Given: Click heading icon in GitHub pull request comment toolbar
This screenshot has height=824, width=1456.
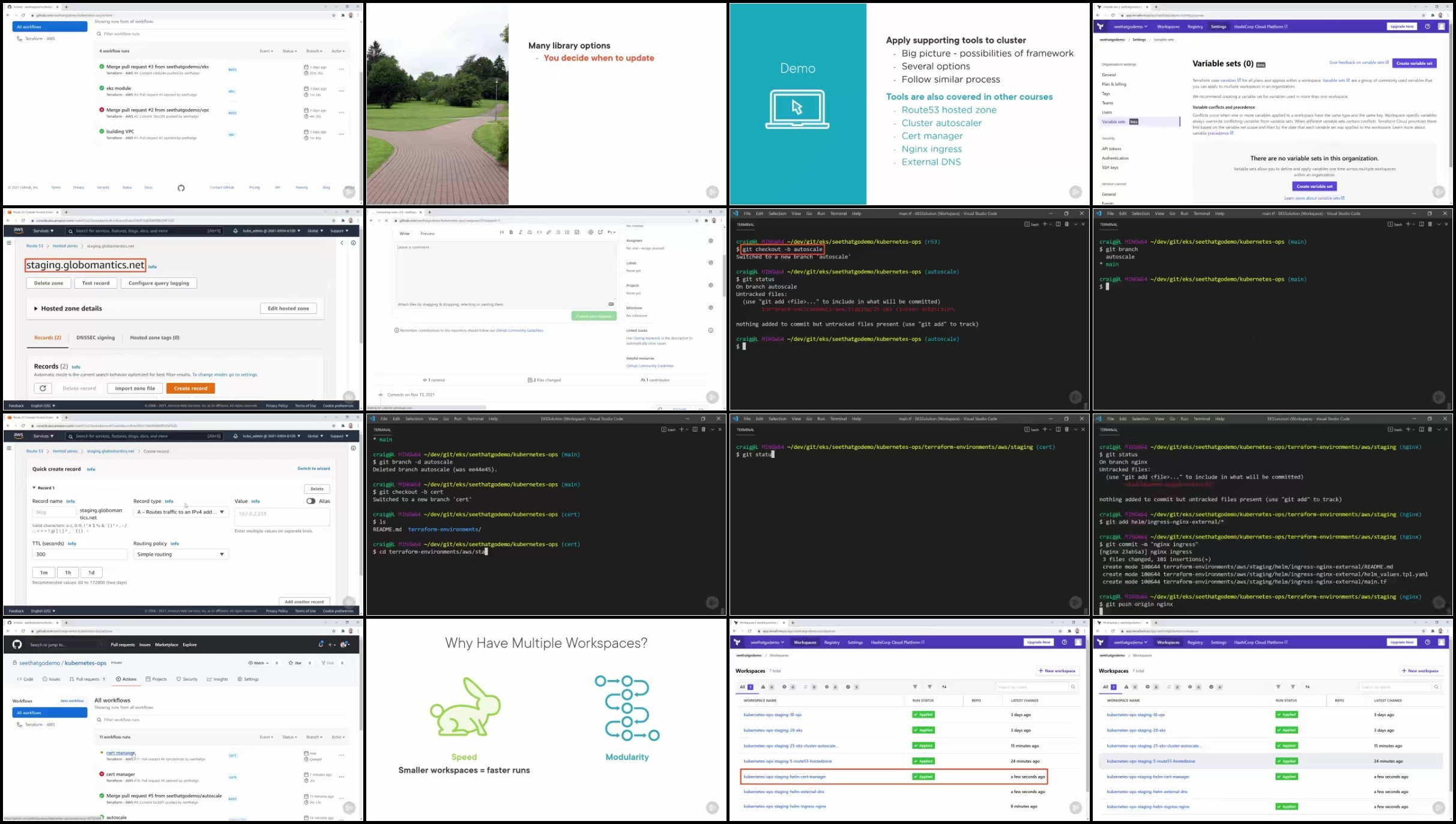Looking at the screenshot, I should (501, 232).
